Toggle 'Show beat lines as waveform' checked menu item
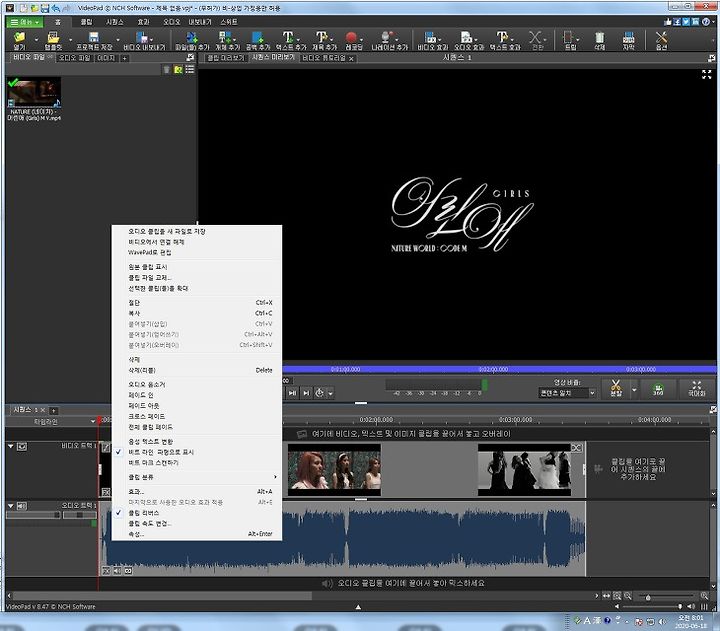720x631 pixels. (161, 452)
